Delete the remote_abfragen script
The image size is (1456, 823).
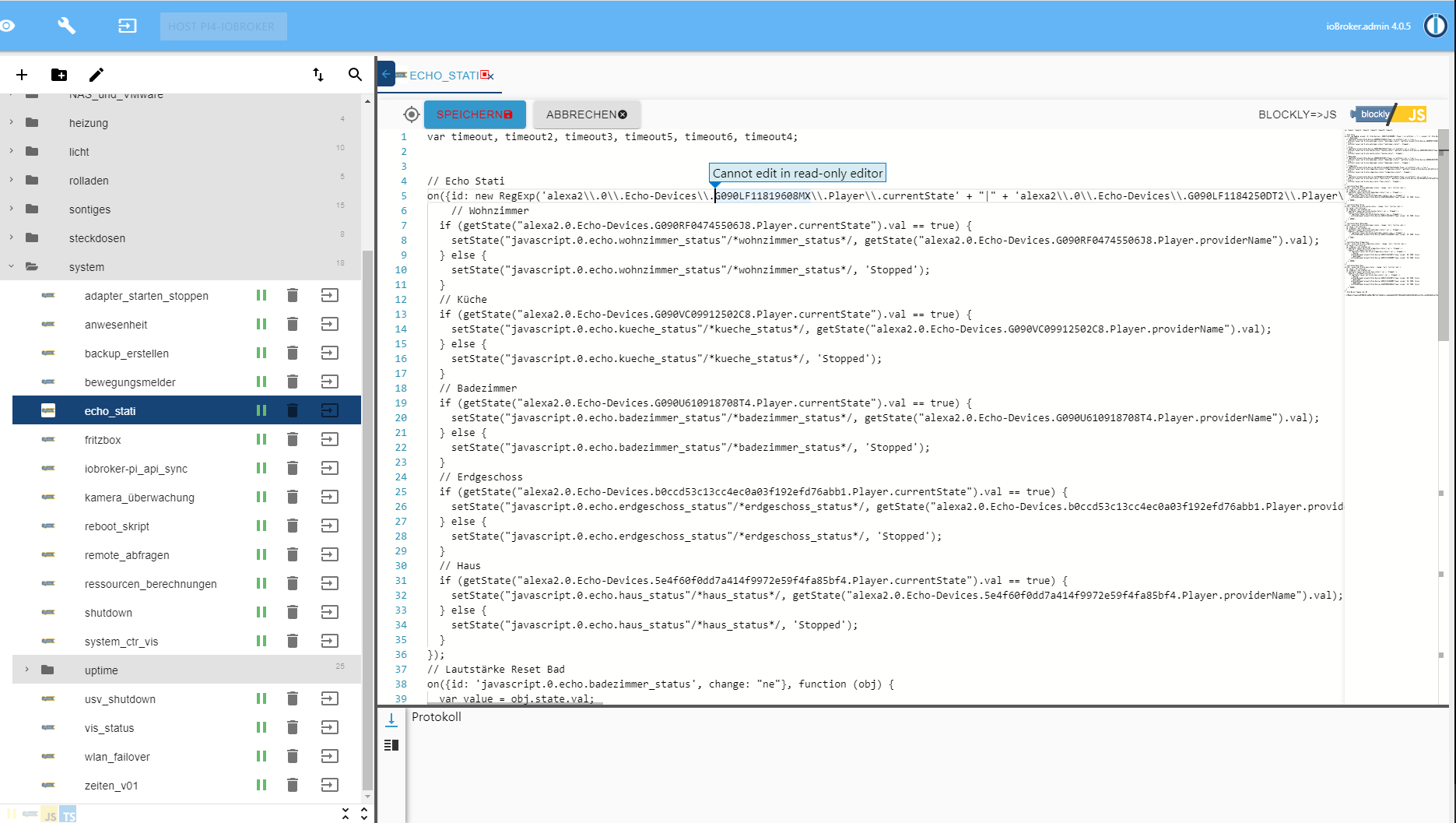[293, 554]
